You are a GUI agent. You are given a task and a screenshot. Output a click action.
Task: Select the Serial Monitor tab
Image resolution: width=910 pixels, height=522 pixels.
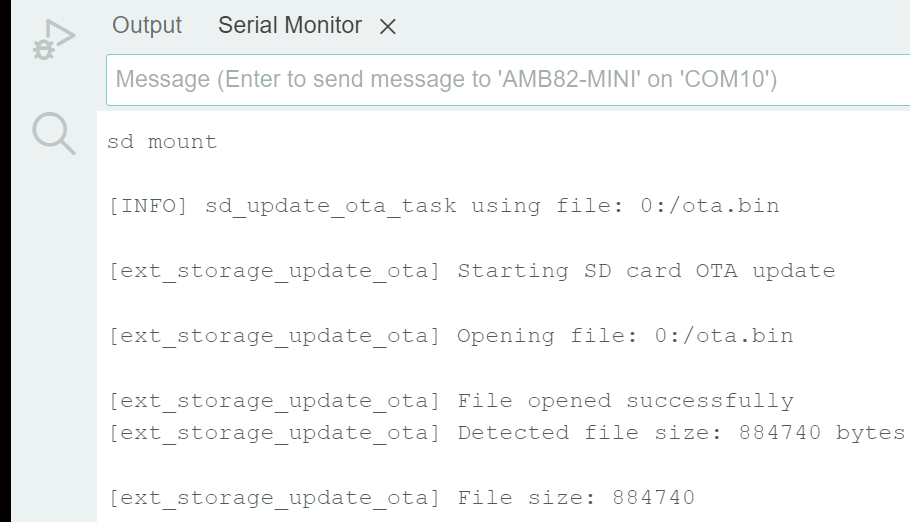point(290,26)
